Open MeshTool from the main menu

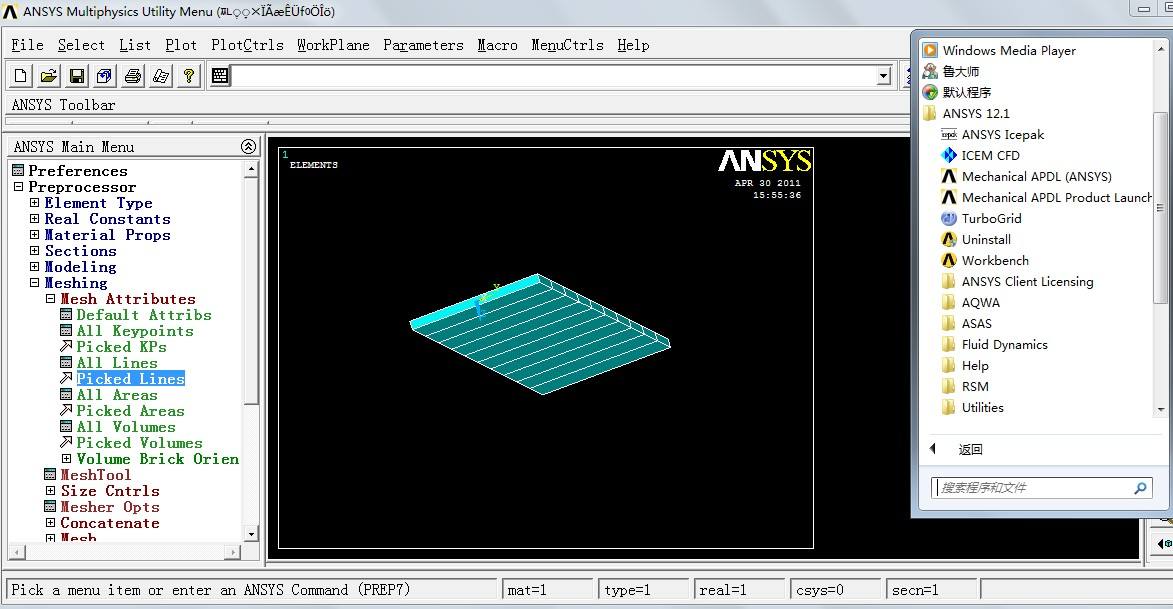tap(96, 474)
